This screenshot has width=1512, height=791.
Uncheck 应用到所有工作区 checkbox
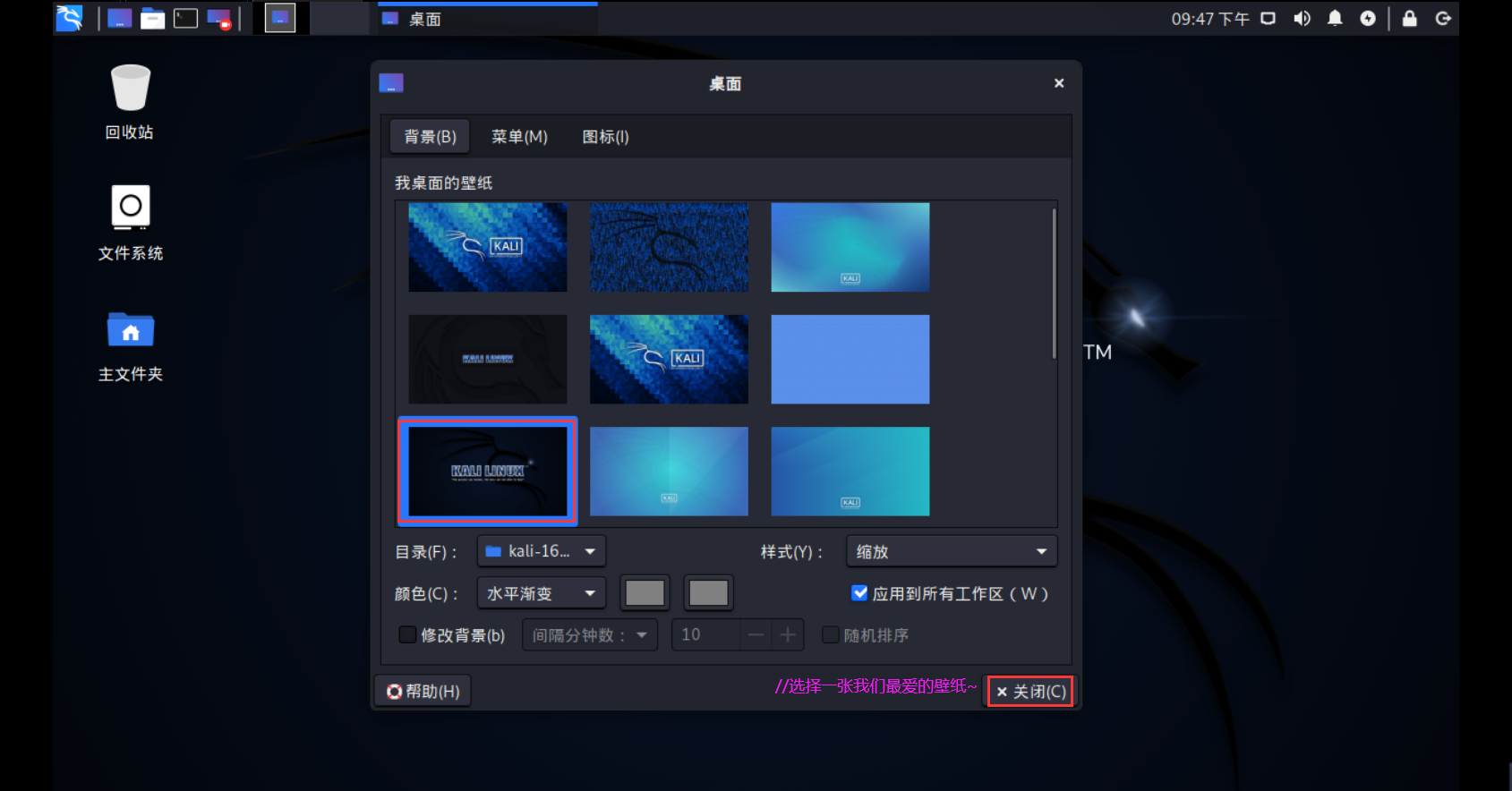[859, 593]
